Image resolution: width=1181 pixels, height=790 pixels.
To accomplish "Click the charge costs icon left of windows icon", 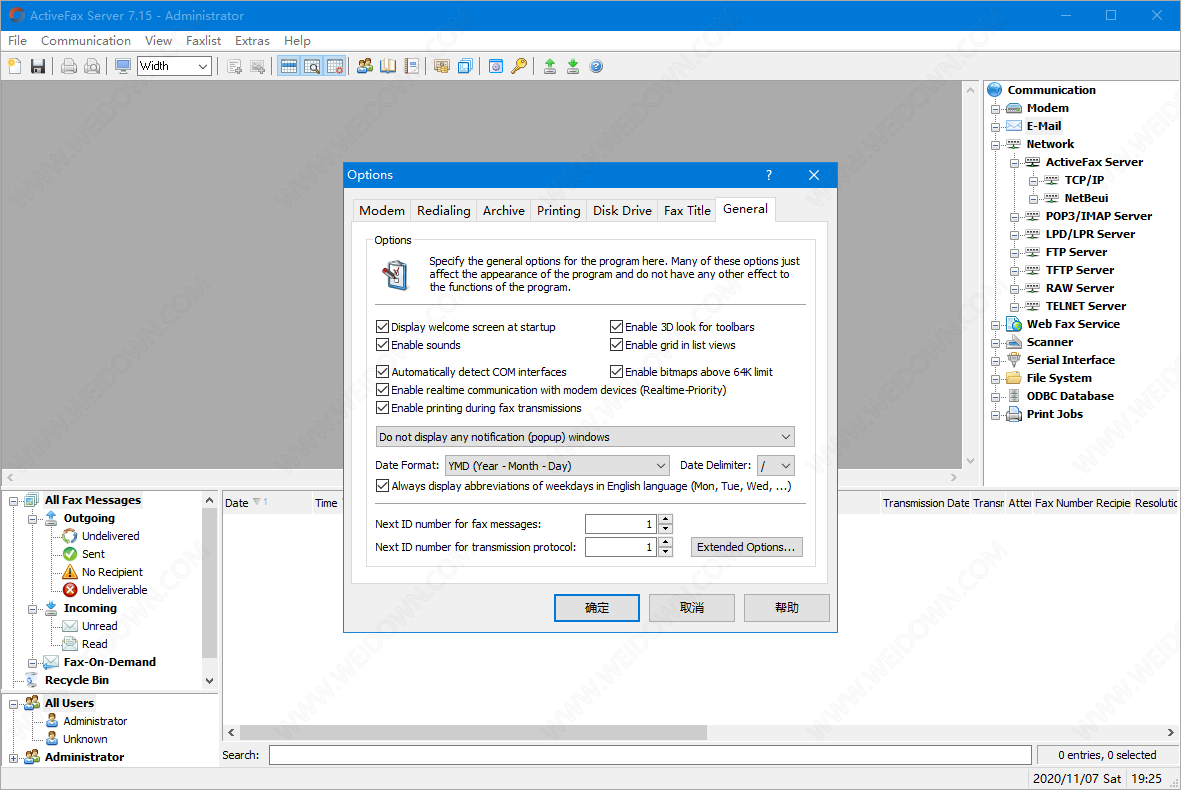I will click(x=442, y=66).
